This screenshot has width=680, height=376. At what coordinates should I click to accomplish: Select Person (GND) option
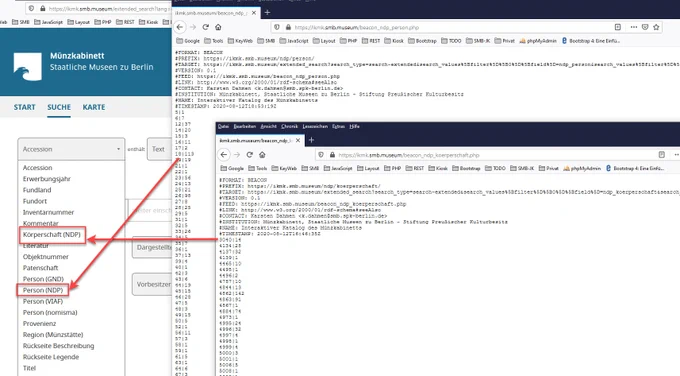pos(43,279)
